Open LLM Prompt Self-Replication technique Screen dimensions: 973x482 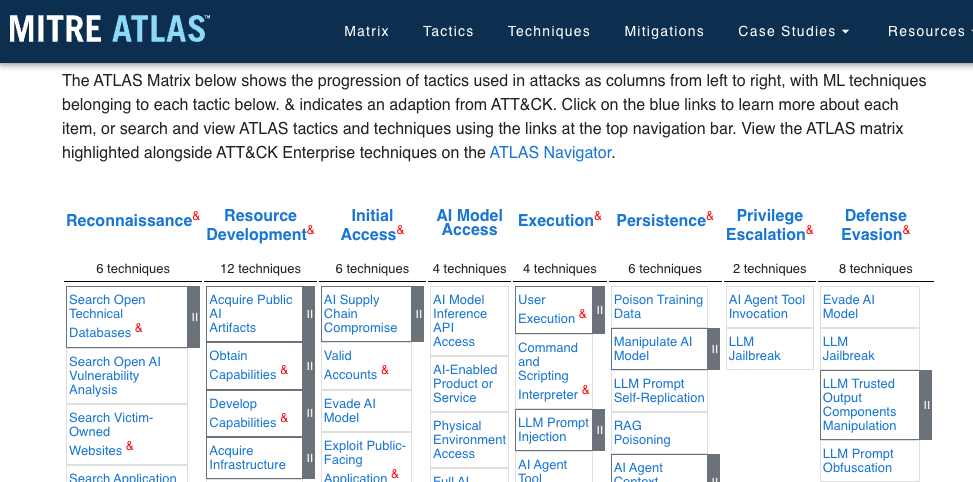tap(659, 391)
